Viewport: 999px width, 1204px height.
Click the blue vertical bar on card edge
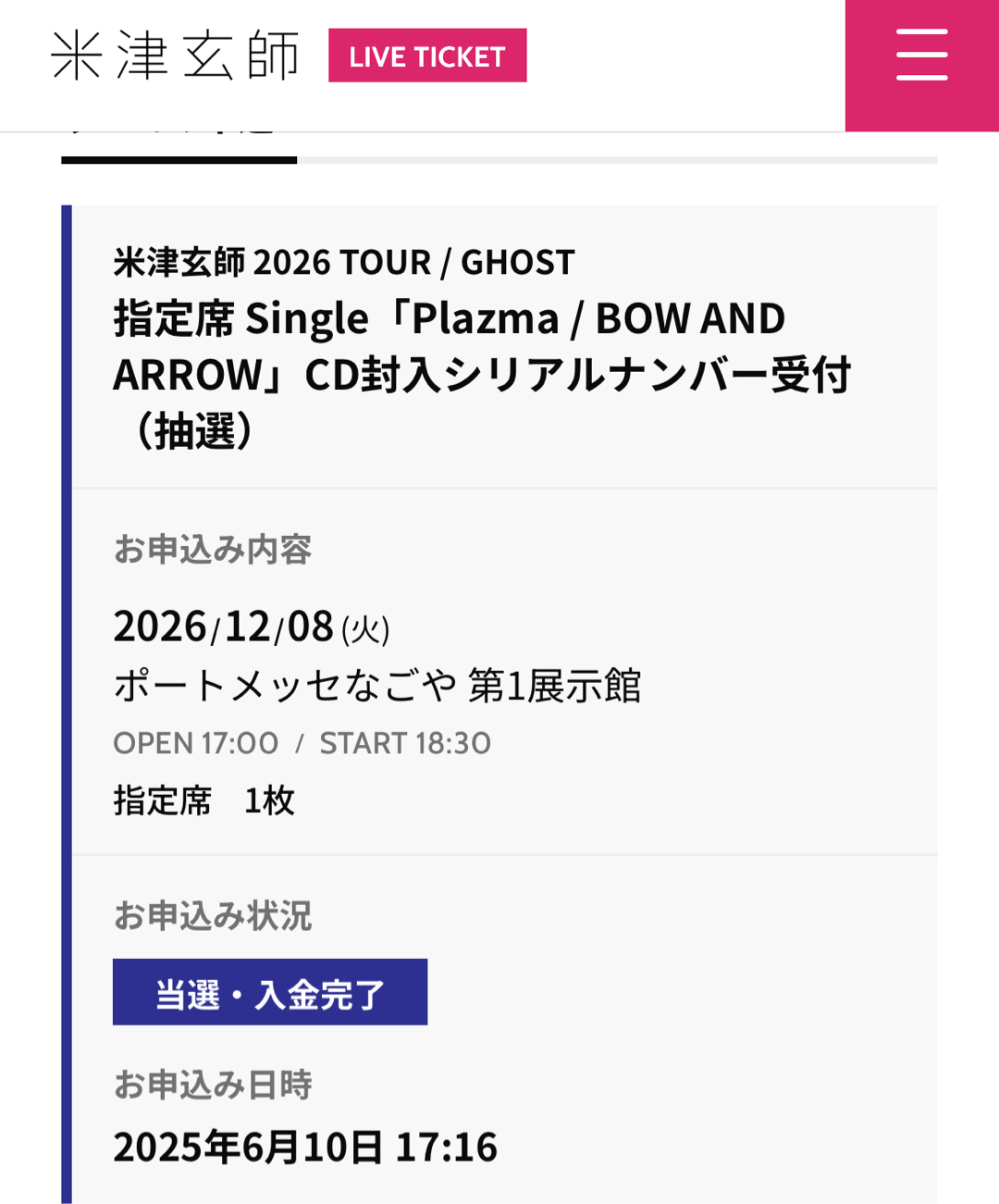coord(67,704)
